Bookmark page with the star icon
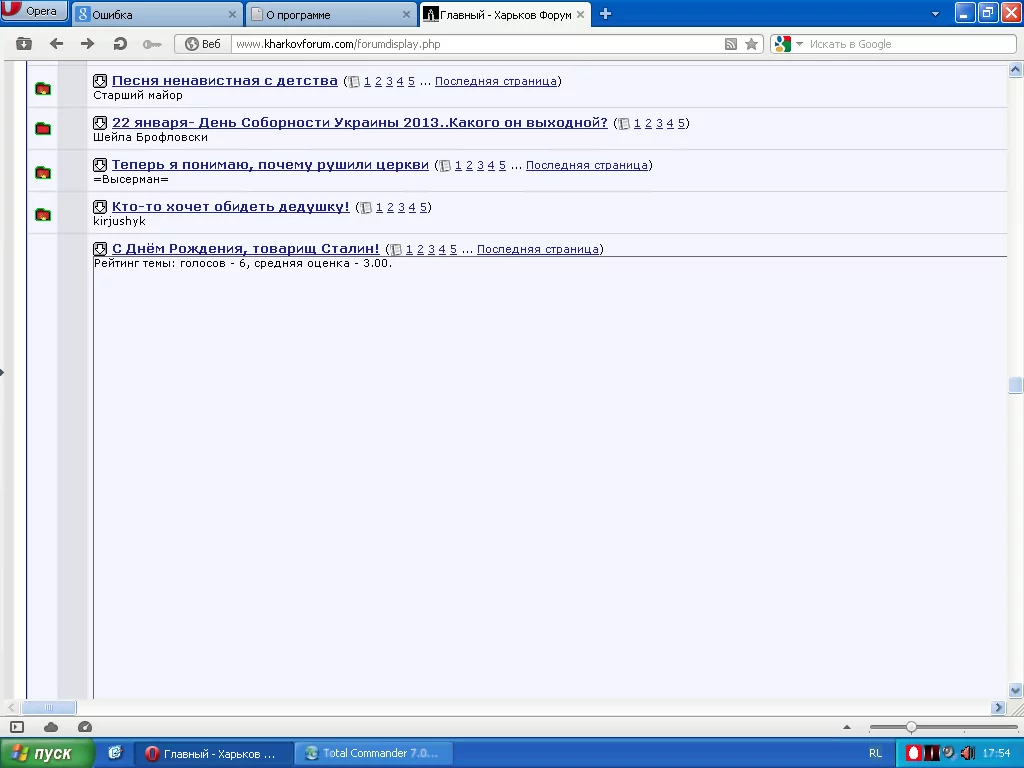 (x=752, y=44)
